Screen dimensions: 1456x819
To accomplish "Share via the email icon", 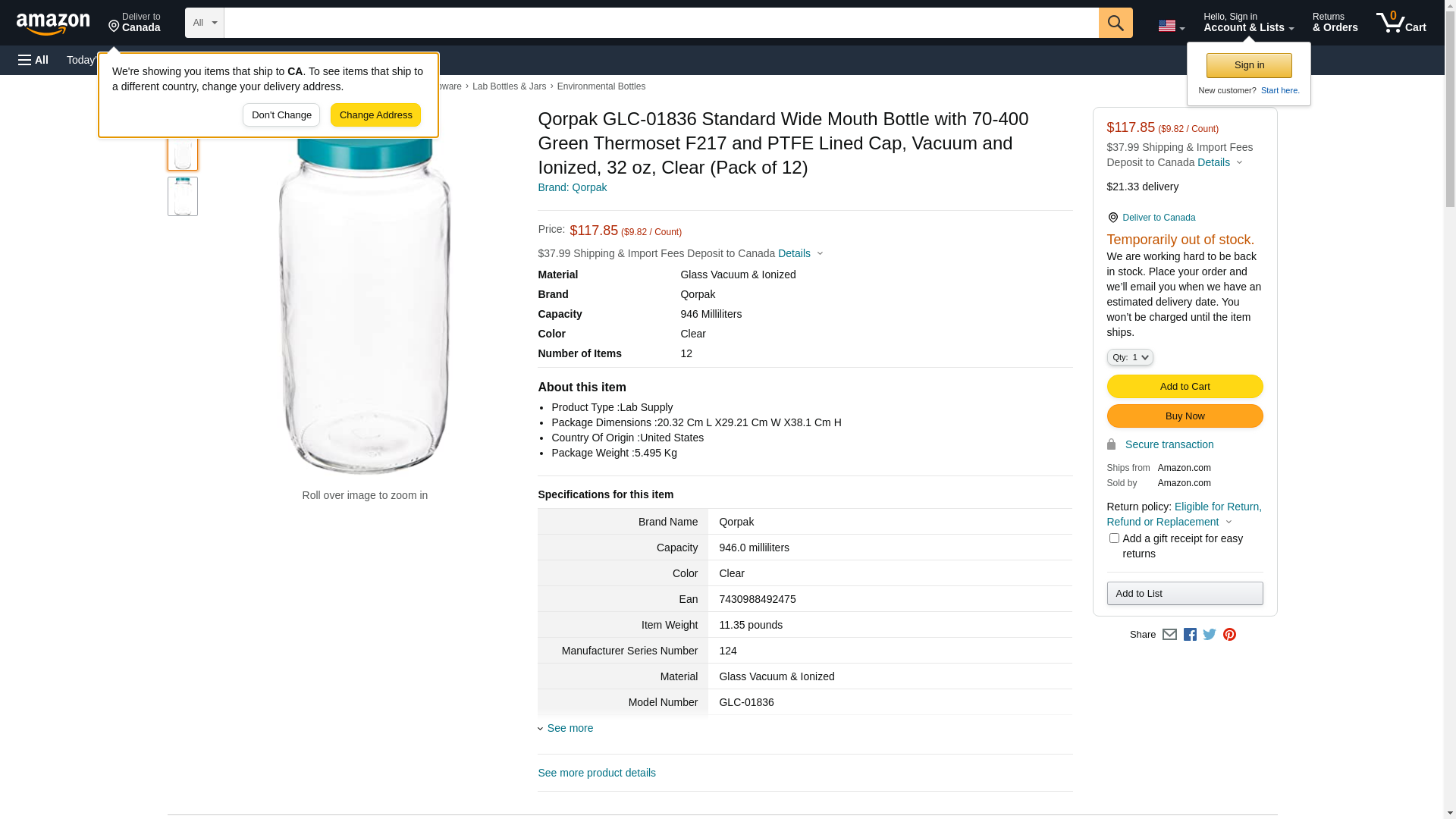I will (x=1169, y=635).
